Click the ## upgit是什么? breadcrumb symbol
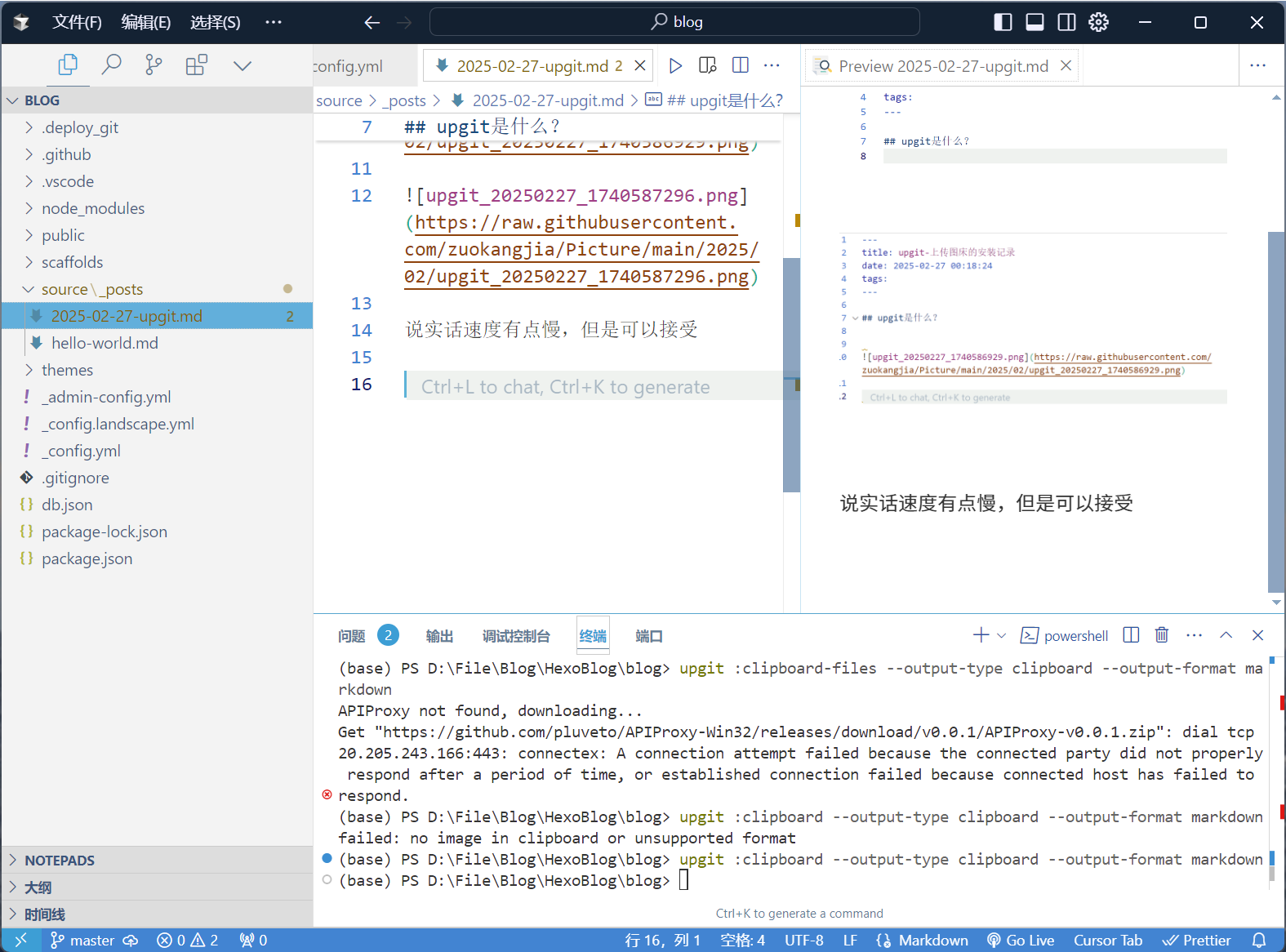This screenshot has width=1286, height=952. pyautogui.click(x=714, y=100)
